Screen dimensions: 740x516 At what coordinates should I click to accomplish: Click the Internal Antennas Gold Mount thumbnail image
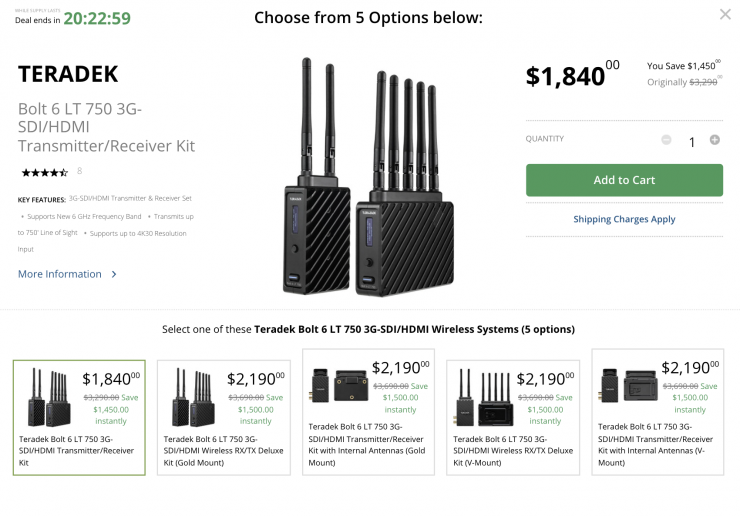pyautogui.click(x=337, y=384)
